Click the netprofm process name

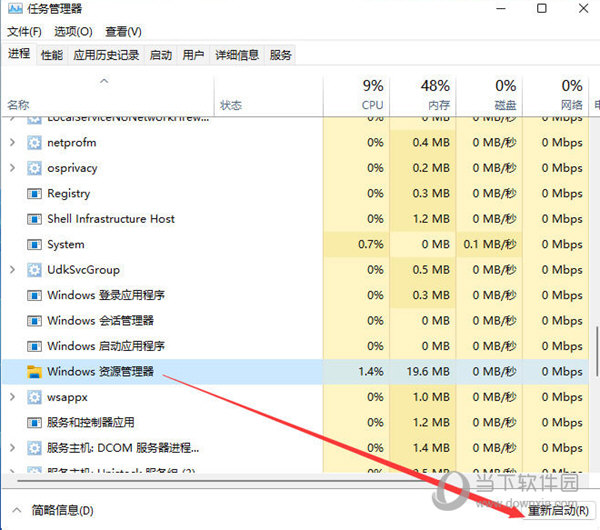(x=72, y=143)
